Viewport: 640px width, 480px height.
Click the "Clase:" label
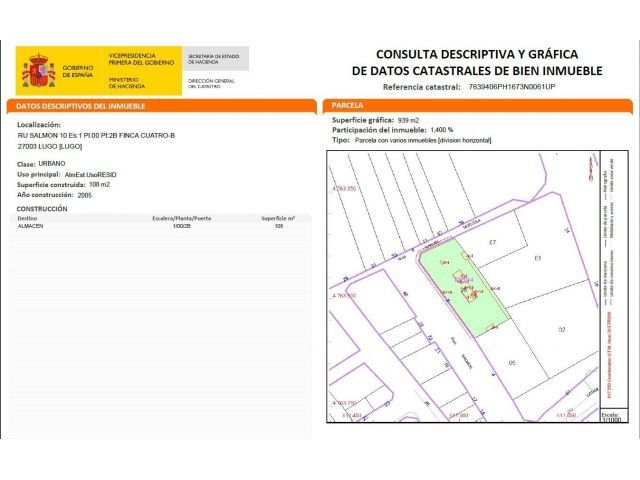click(26, 164)
